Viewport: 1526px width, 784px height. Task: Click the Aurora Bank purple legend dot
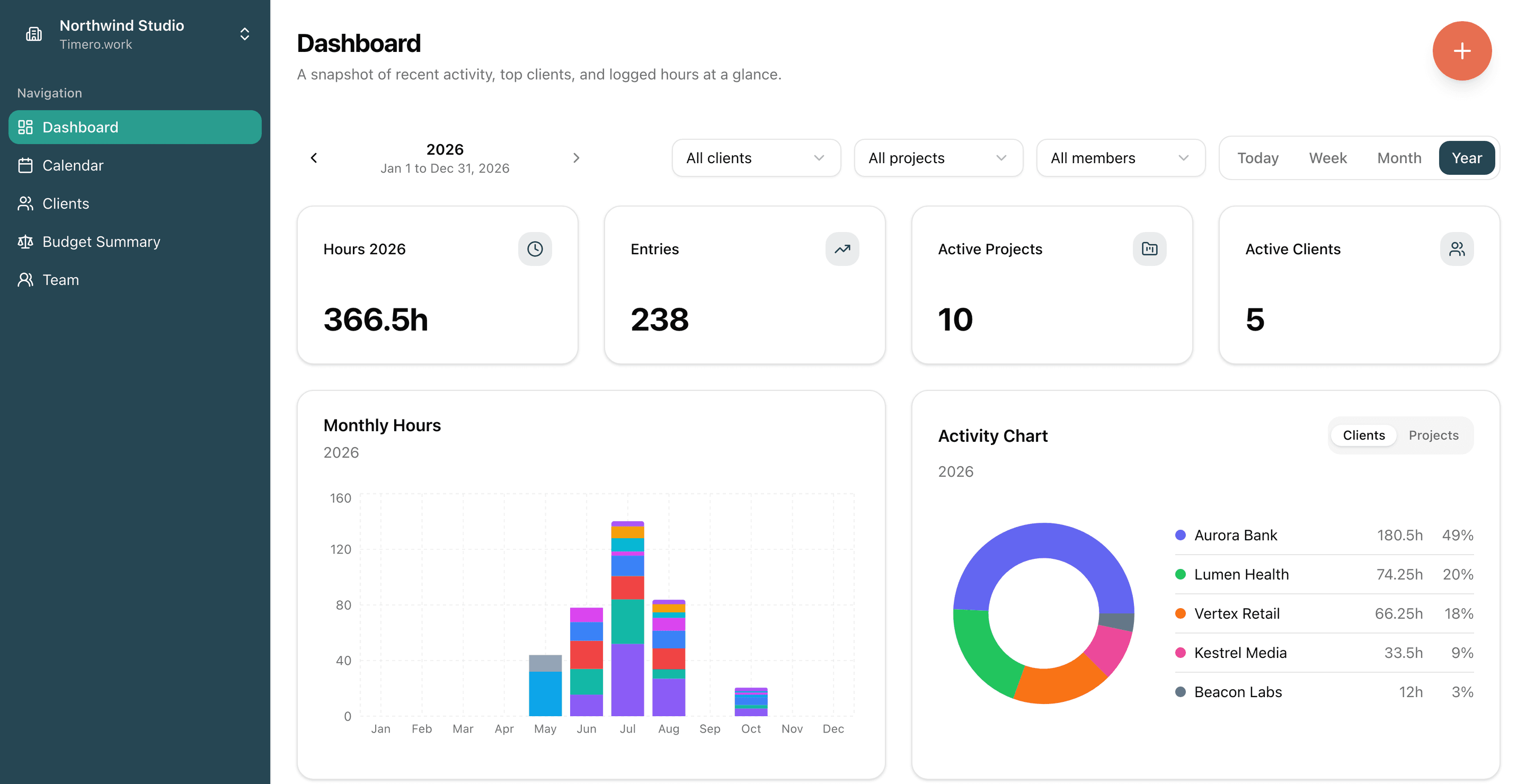click(x=1180, y=536)
